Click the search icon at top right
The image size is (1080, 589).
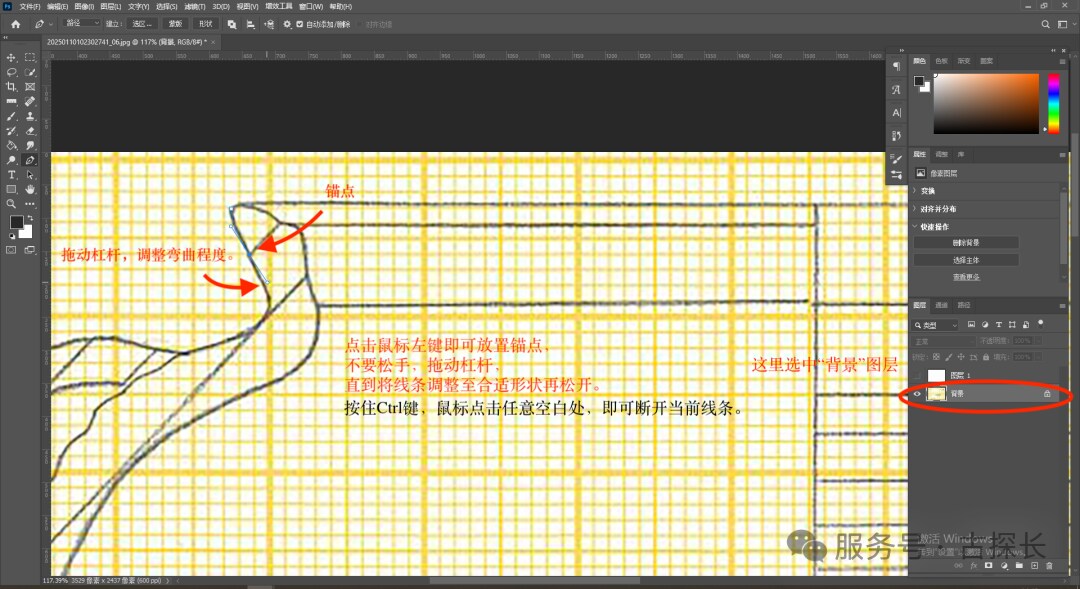tap(1045, 24)
